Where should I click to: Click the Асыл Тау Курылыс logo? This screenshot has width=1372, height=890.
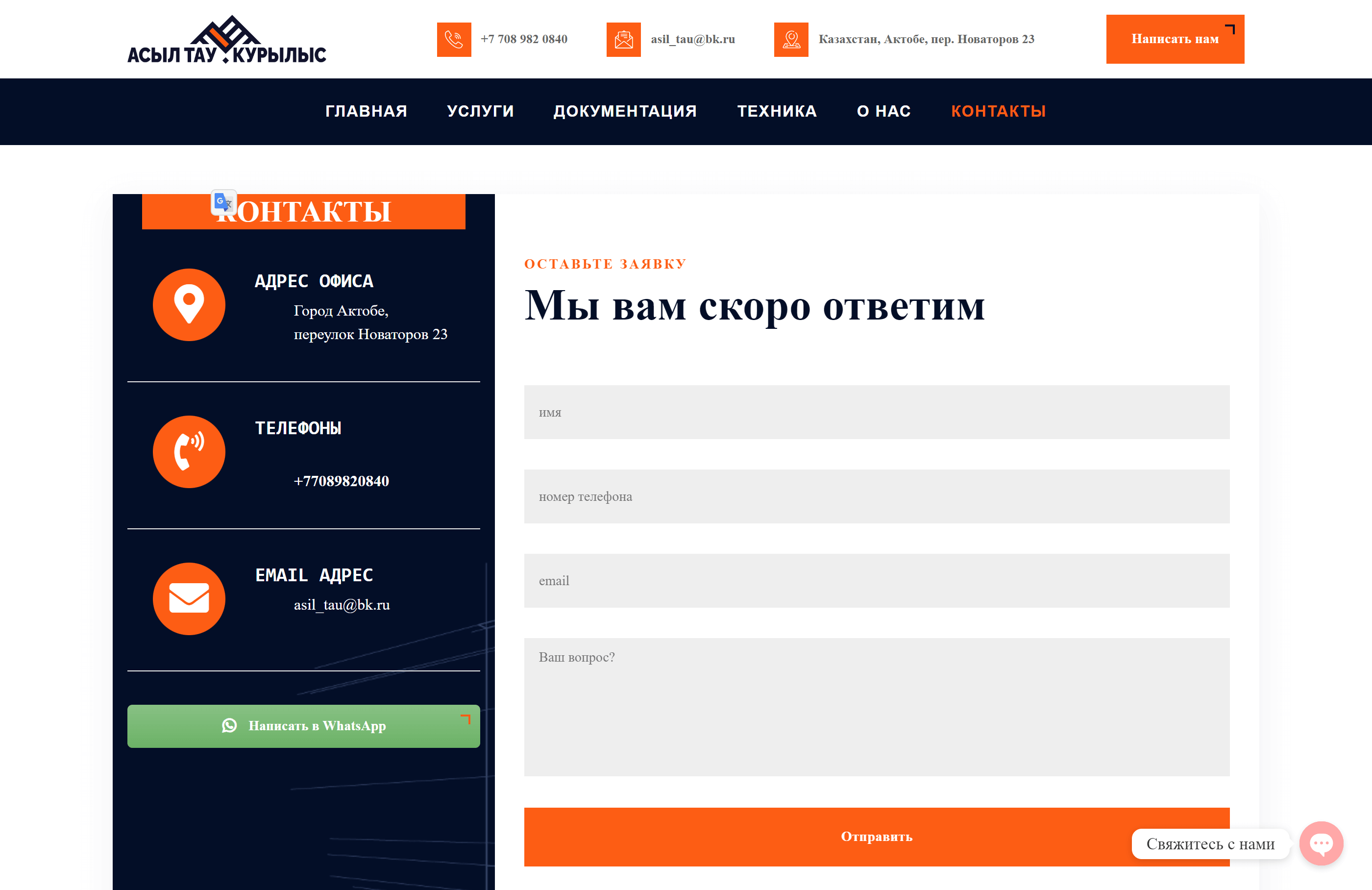226,39
